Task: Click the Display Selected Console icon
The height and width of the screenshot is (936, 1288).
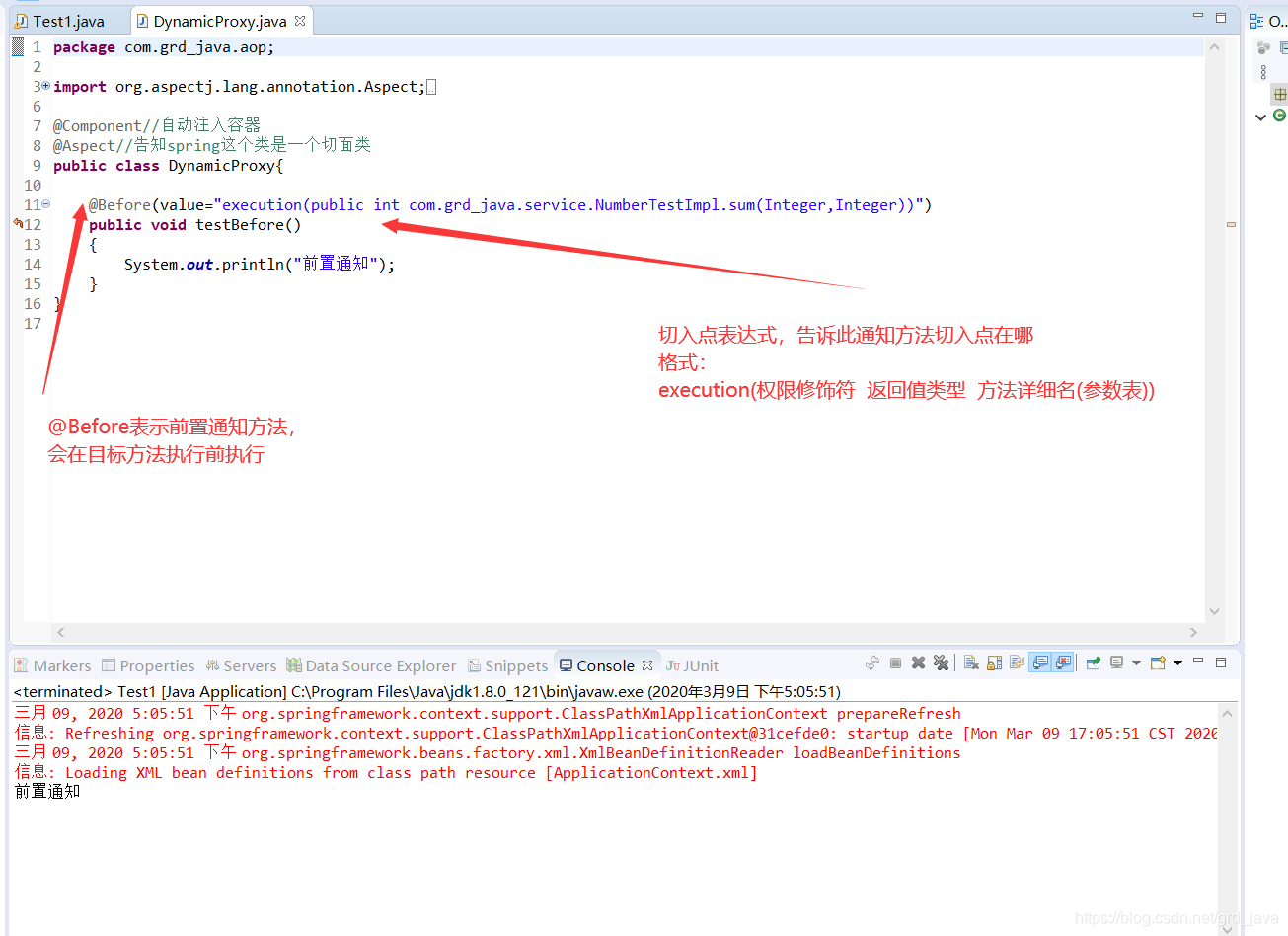Action: coord(1116,663)
